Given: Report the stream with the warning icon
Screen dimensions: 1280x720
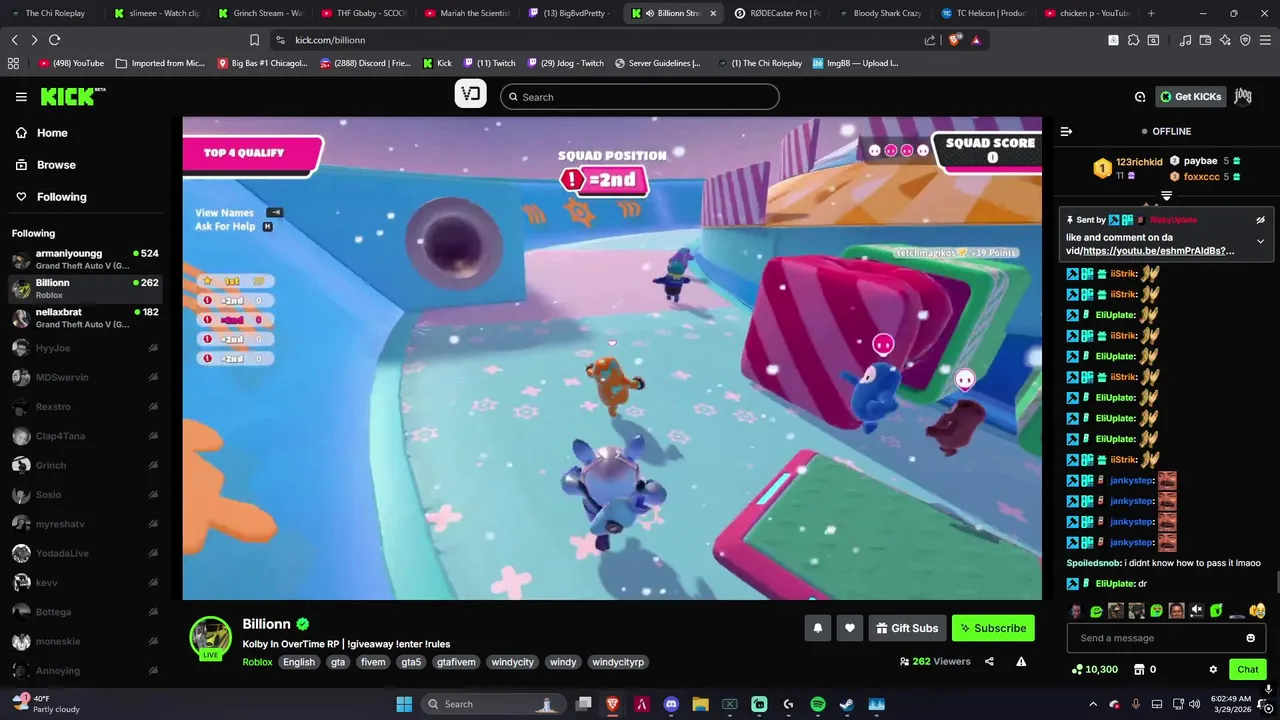Looking at the screenshot, I should coord(1021,661).
